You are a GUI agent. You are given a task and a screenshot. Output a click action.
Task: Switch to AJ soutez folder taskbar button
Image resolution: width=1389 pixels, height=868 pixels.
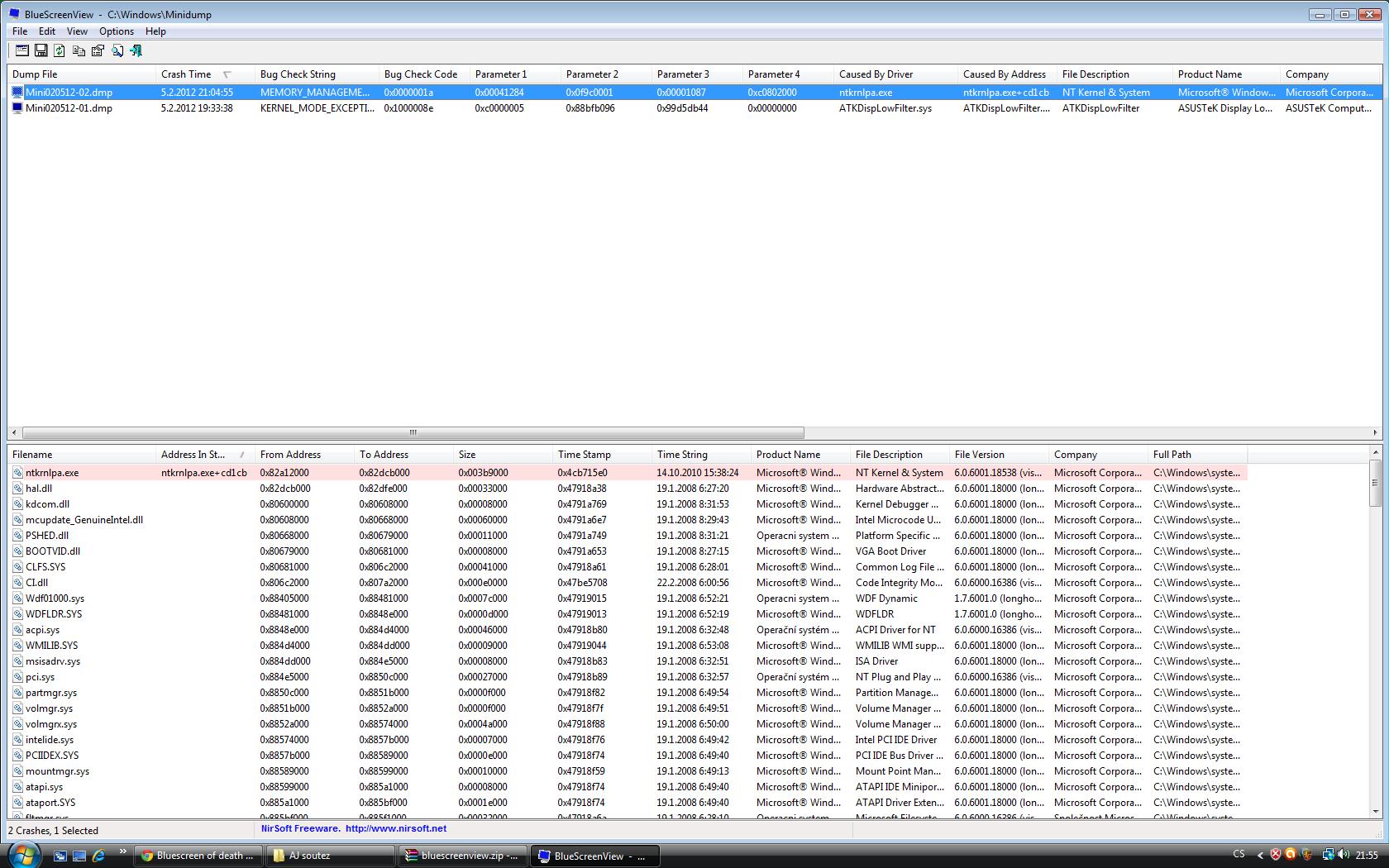(330, 856)
